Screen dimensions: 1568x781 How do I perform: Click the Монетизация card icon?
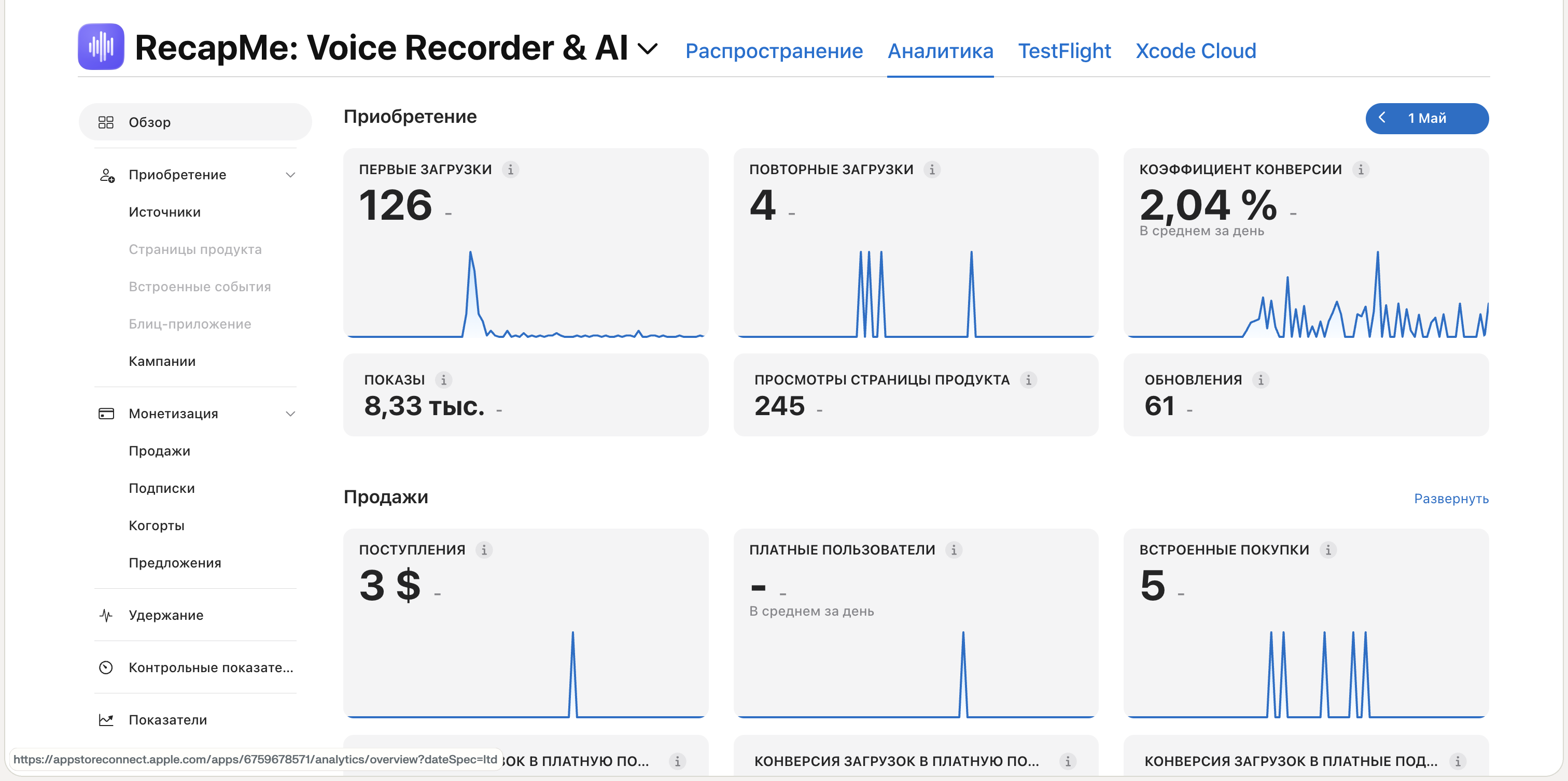[x=106, y=414]
